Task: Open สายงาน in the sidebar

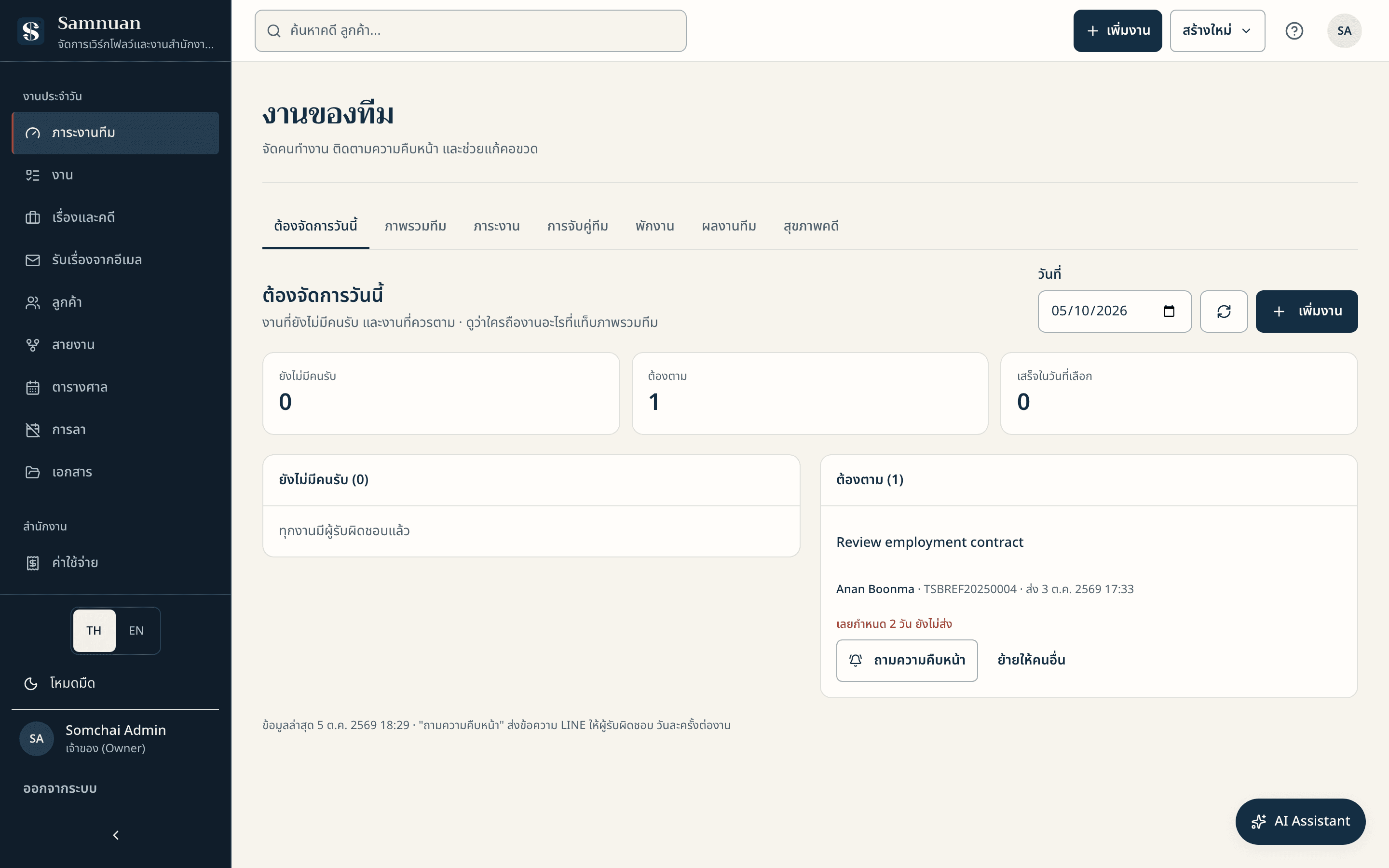Action: pyautogui.click(x=115, y=345)
